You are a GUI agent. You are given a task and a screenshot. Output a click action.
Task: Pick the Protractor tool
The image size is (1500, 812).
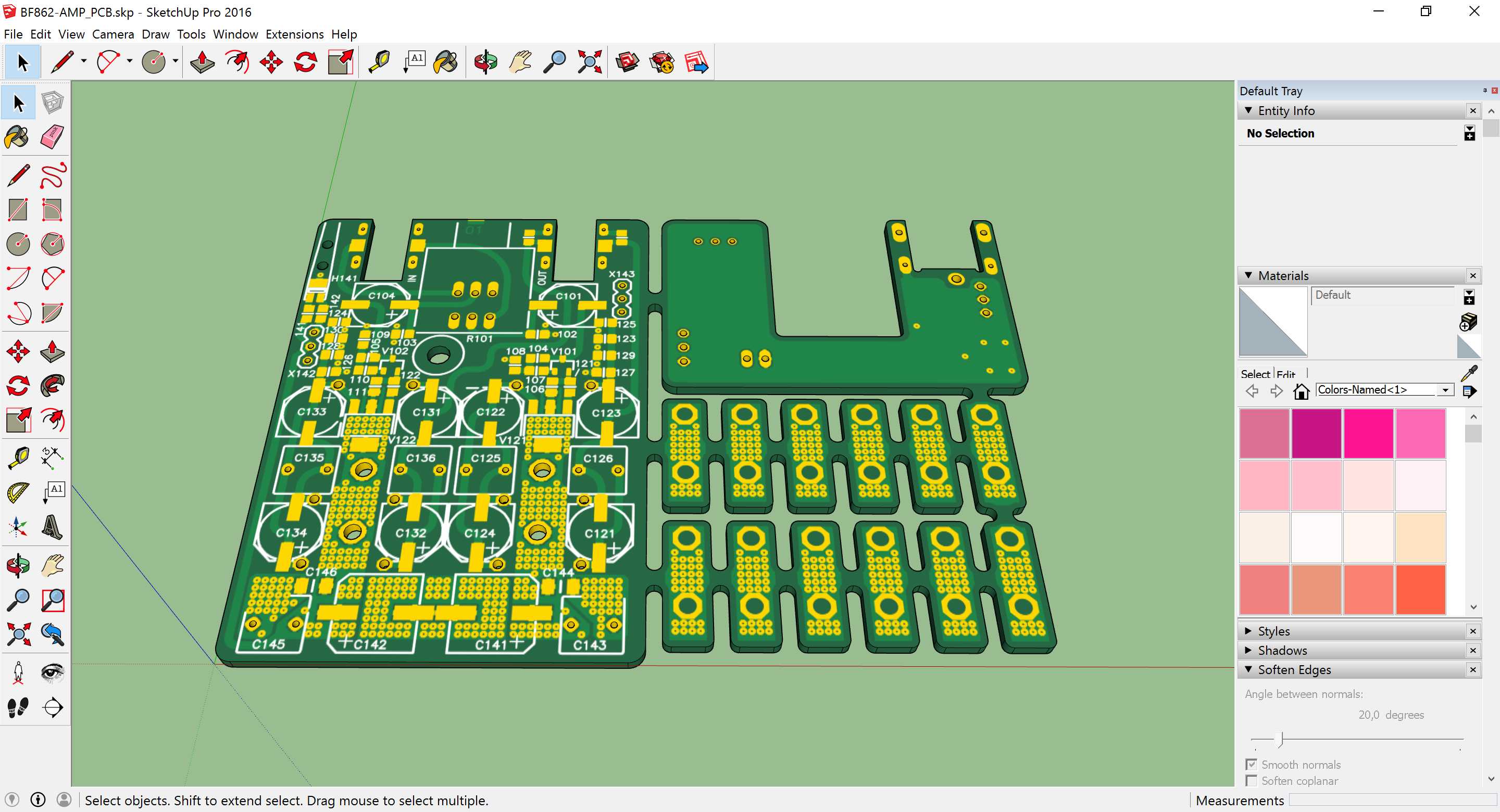tap(18, 492)
